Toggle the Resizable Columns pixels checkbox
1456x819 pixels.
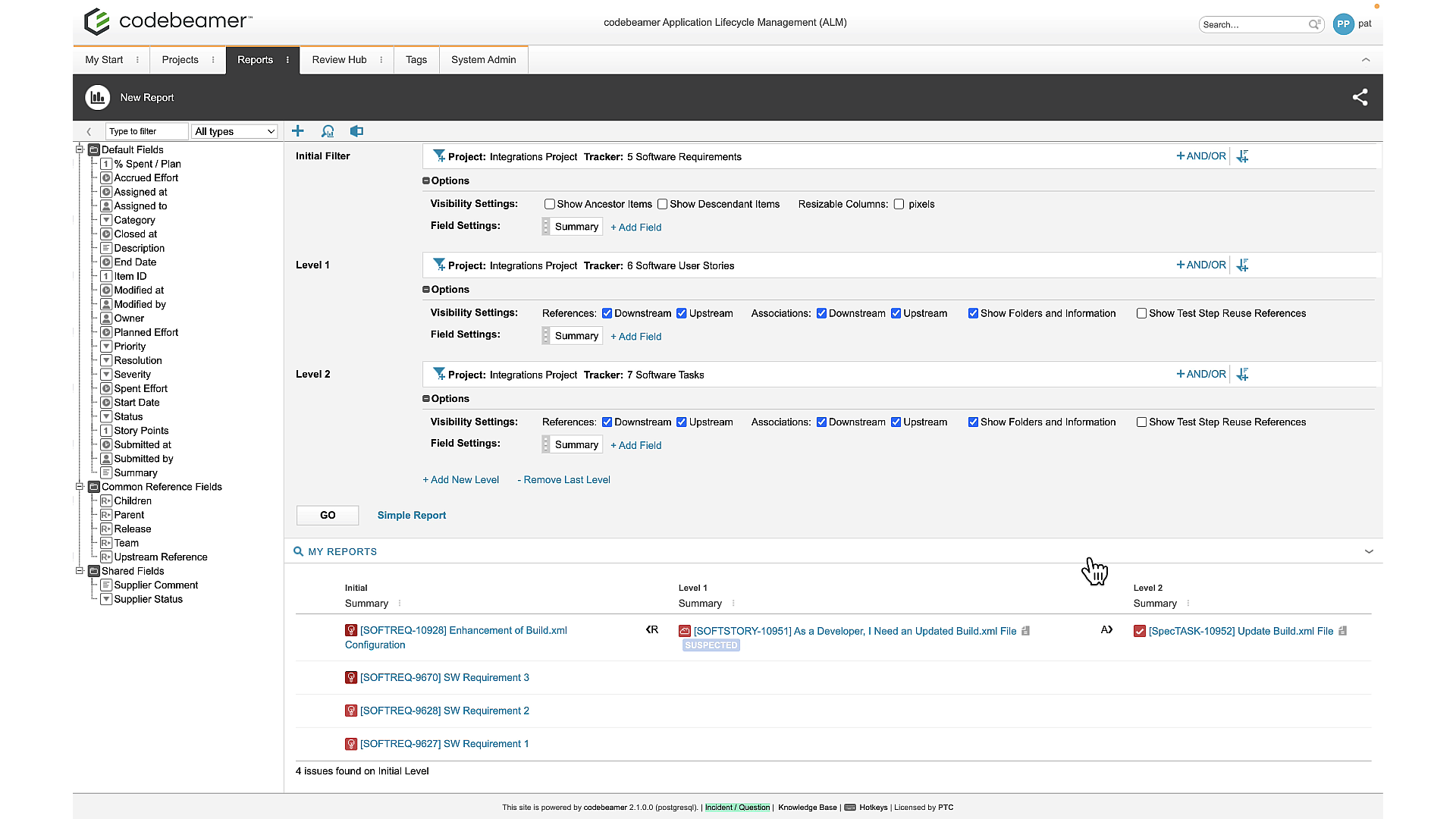(899, 204)
